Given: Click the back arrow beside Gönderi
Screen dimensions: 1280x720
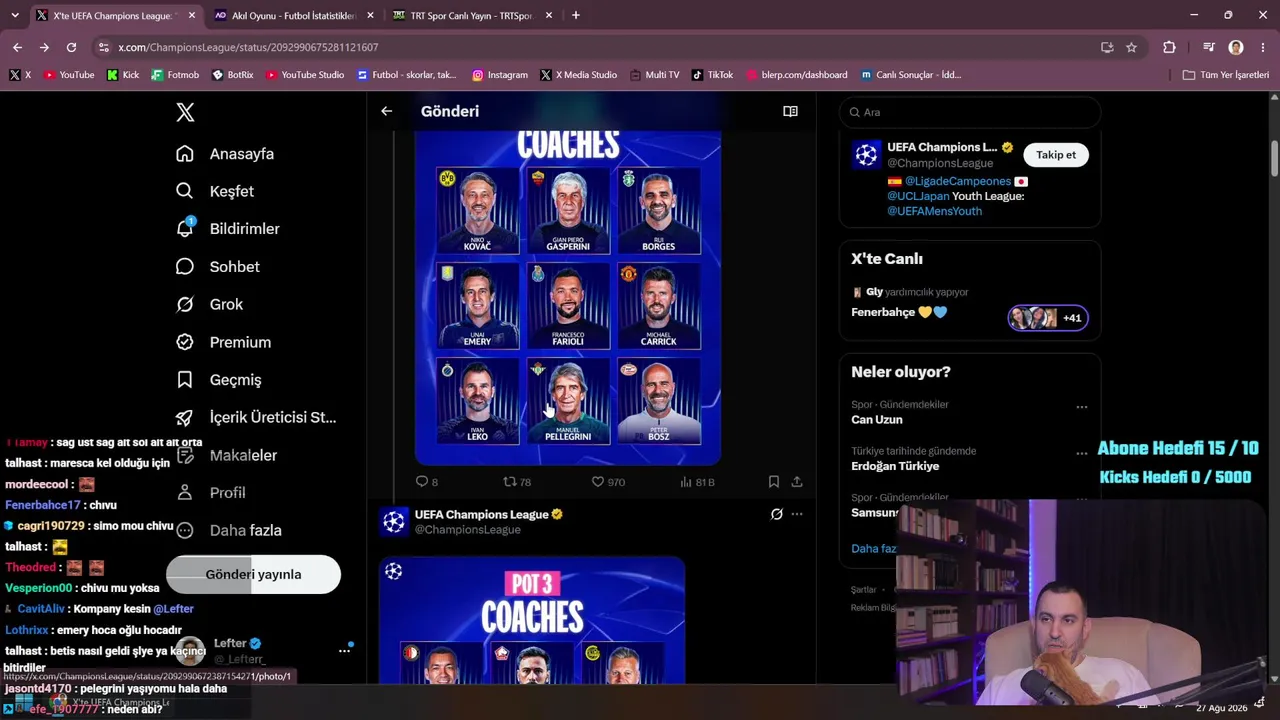Looking at the screenshot, I should [387, 111].
